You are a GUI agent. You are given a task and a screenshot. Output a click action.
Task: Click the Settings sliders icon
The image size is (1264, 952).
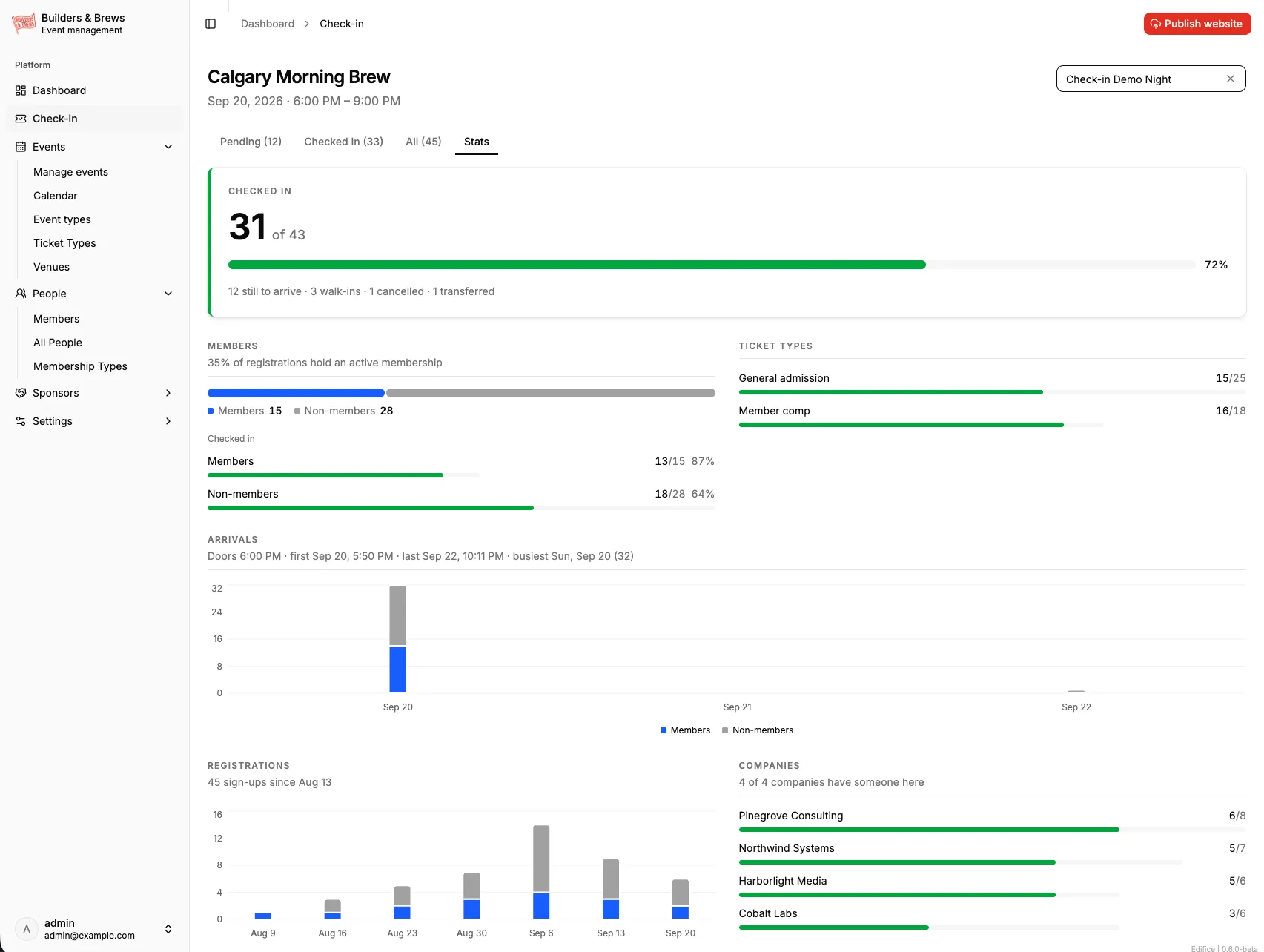[21, 421]
